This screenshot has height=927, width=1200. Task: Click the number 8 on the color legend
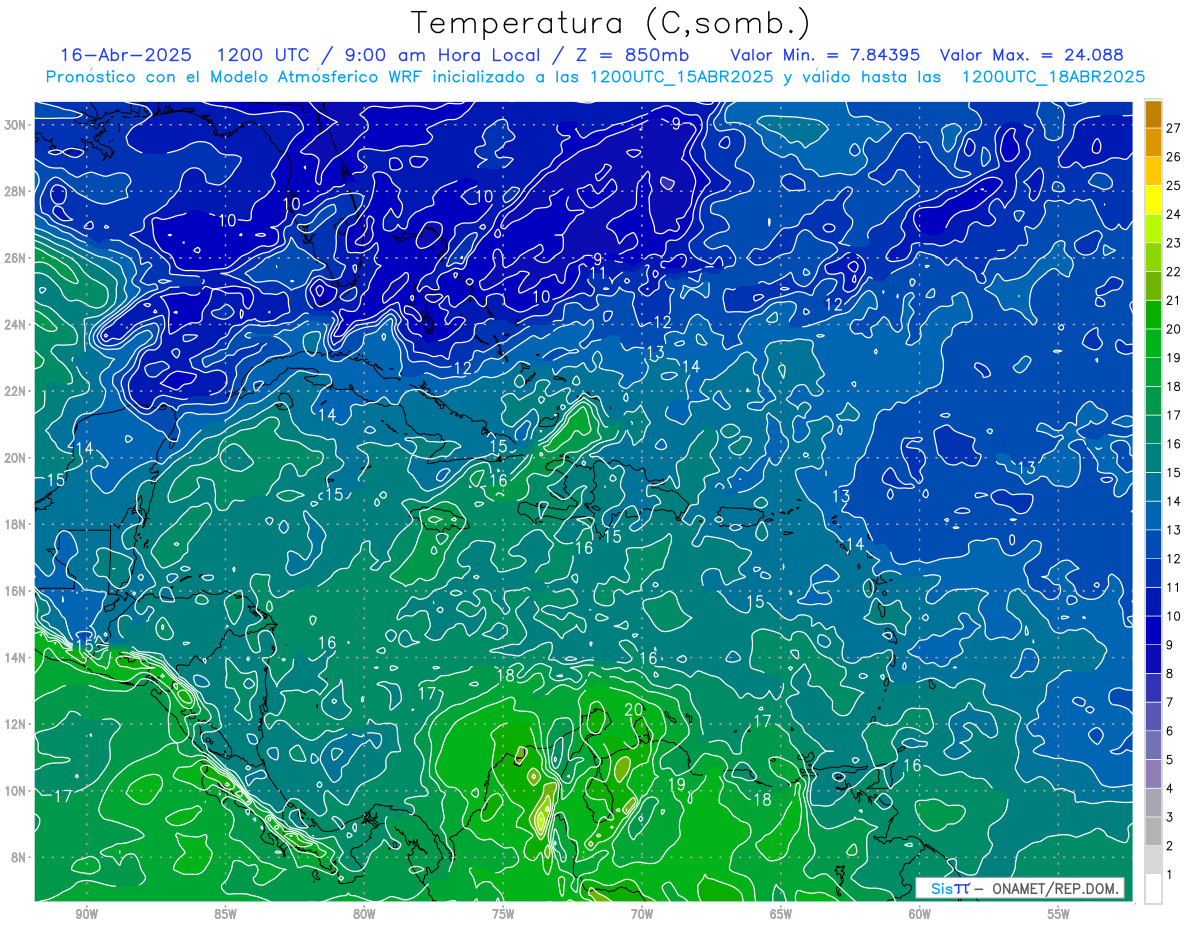[1171, 674]
